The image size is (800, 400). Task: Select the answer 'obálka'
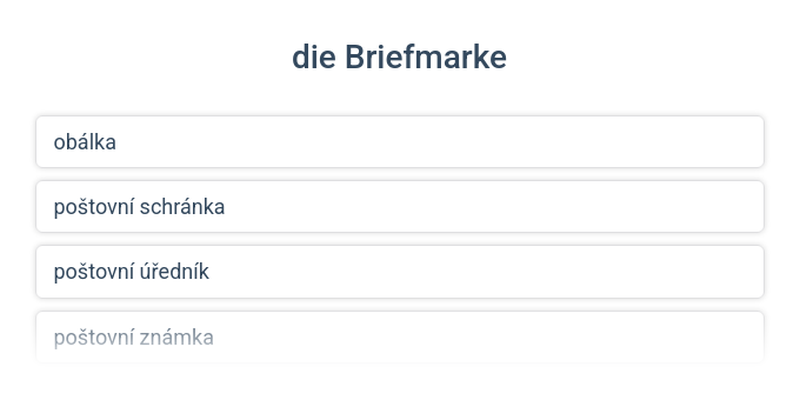400,142
